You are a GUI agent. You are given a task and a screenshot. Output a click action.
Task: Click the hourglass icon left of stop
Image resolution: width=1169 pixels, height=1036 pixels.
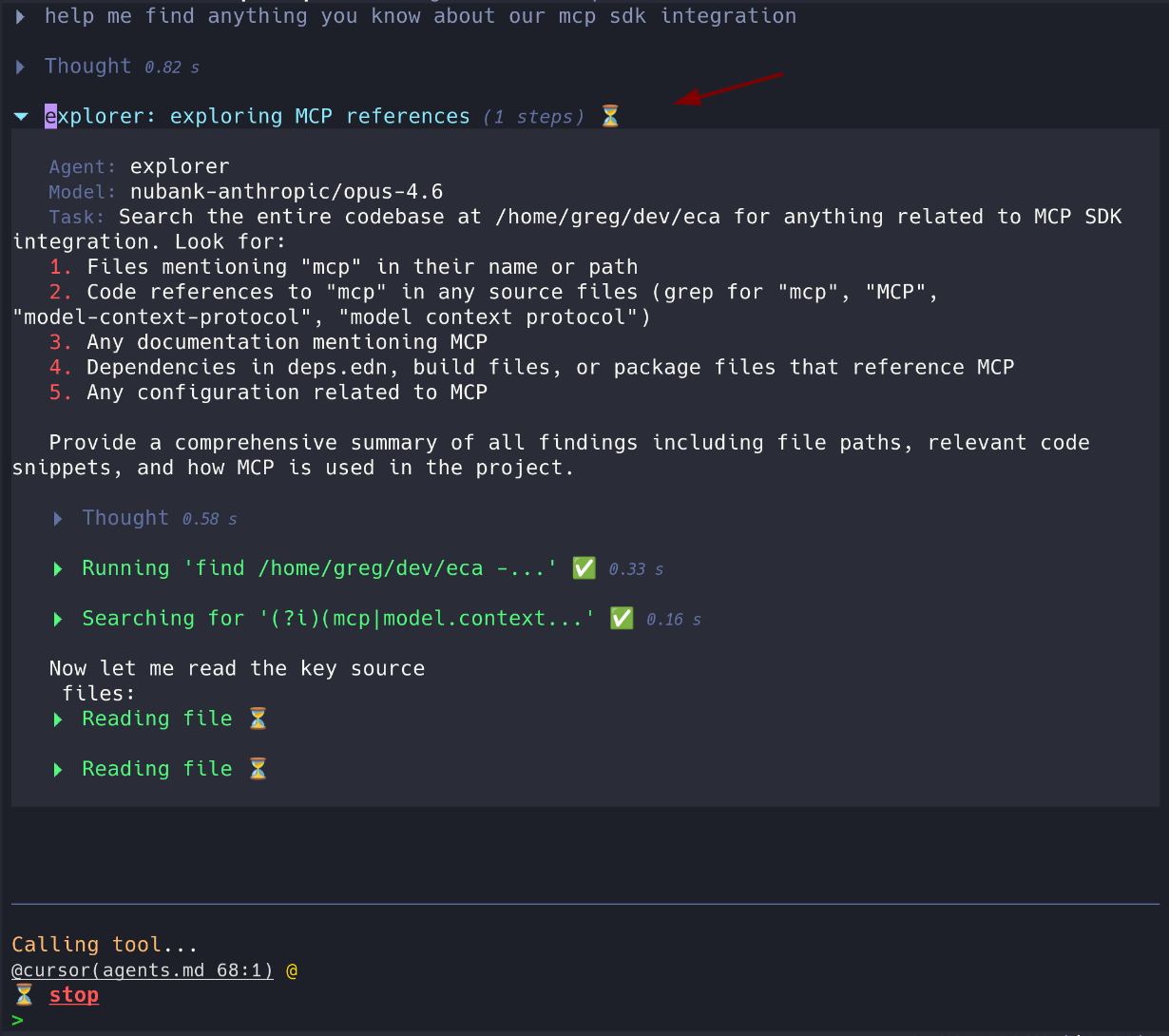click(24, 995)
